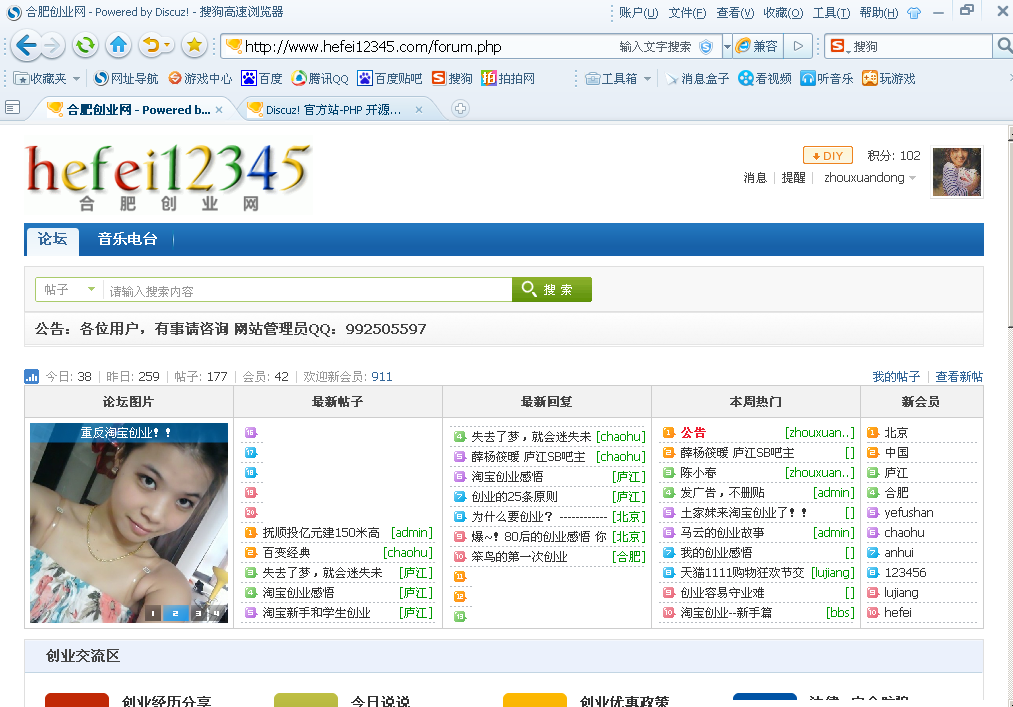Open 听音乐 from the toolbar
The image size is (1013, 707).
(828, 78)
